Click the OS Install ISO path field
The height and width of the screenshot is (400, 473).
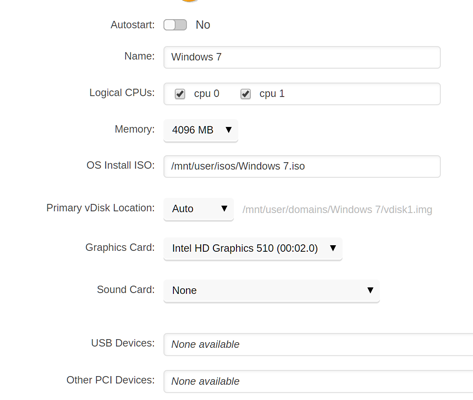tap(302, 166)
